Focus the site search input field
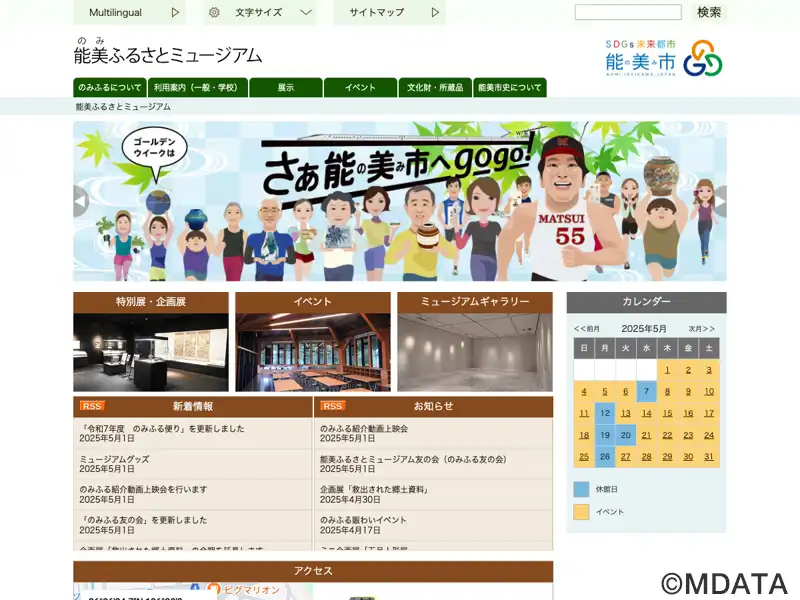 pos(628,12)
